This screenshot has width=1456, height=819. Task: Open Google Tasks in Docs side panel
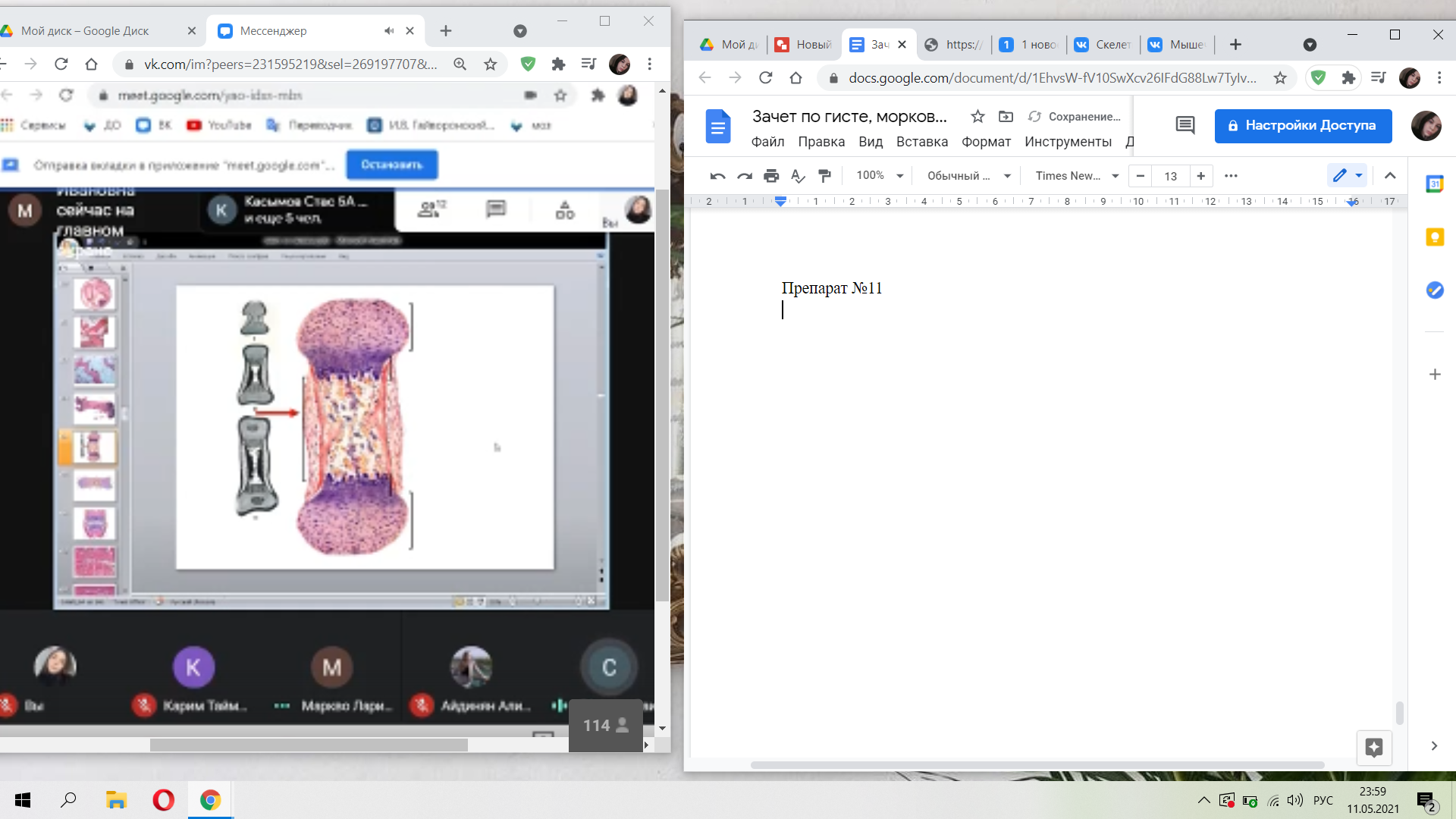[1435, 290]
